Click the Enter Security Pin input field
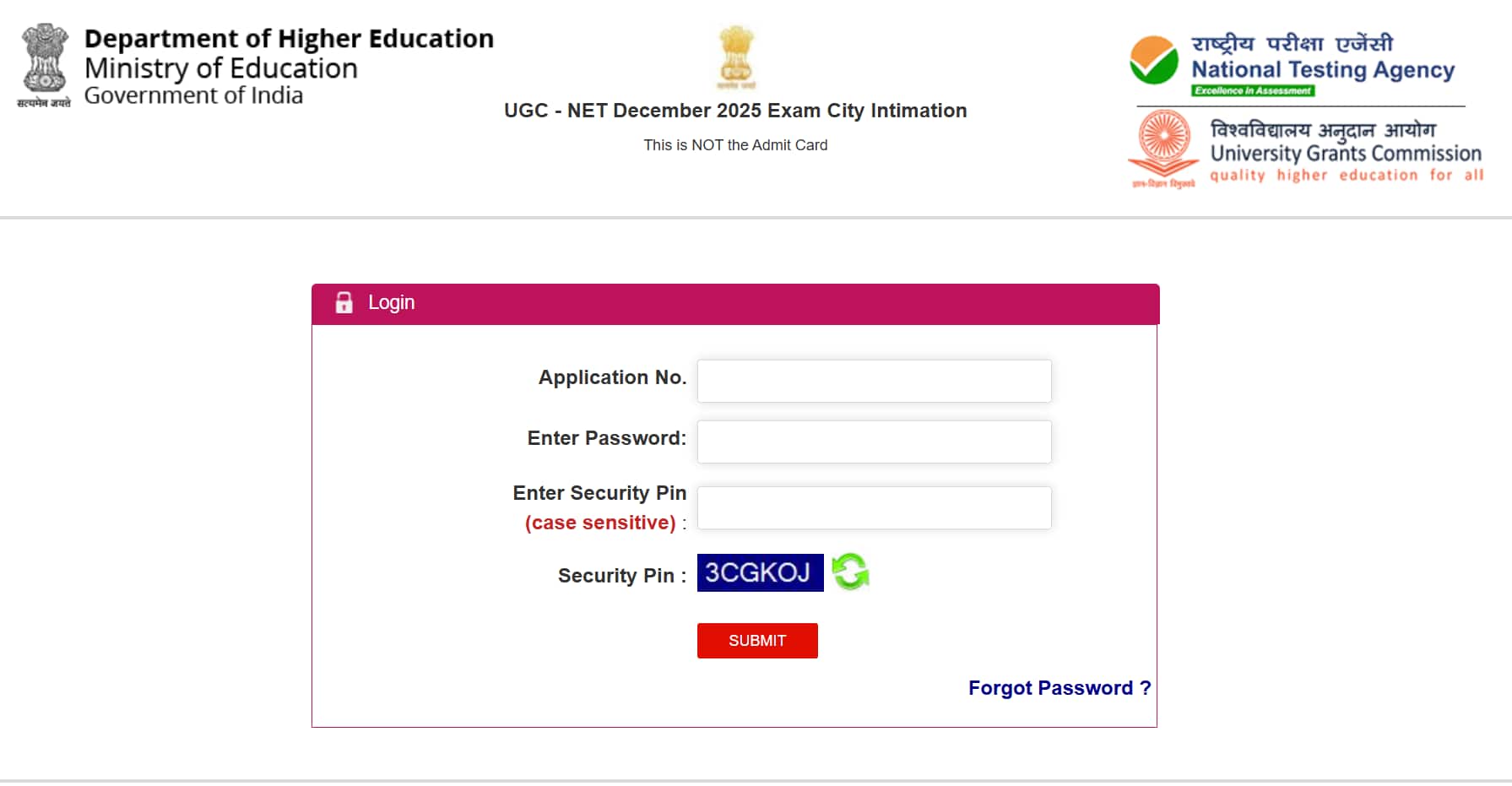 874,507
